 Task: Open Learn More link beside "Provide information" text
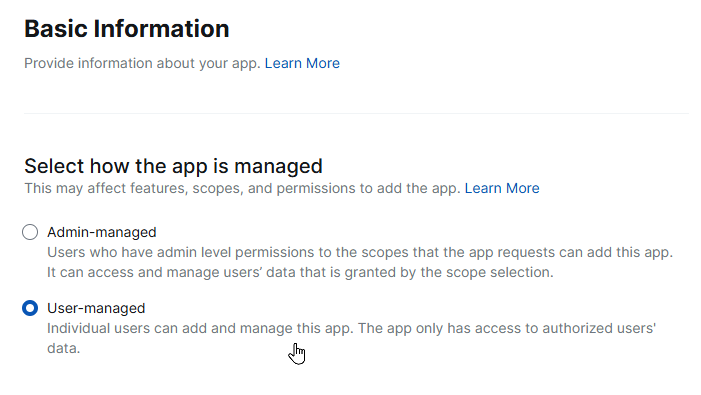(x=302, y=63)
